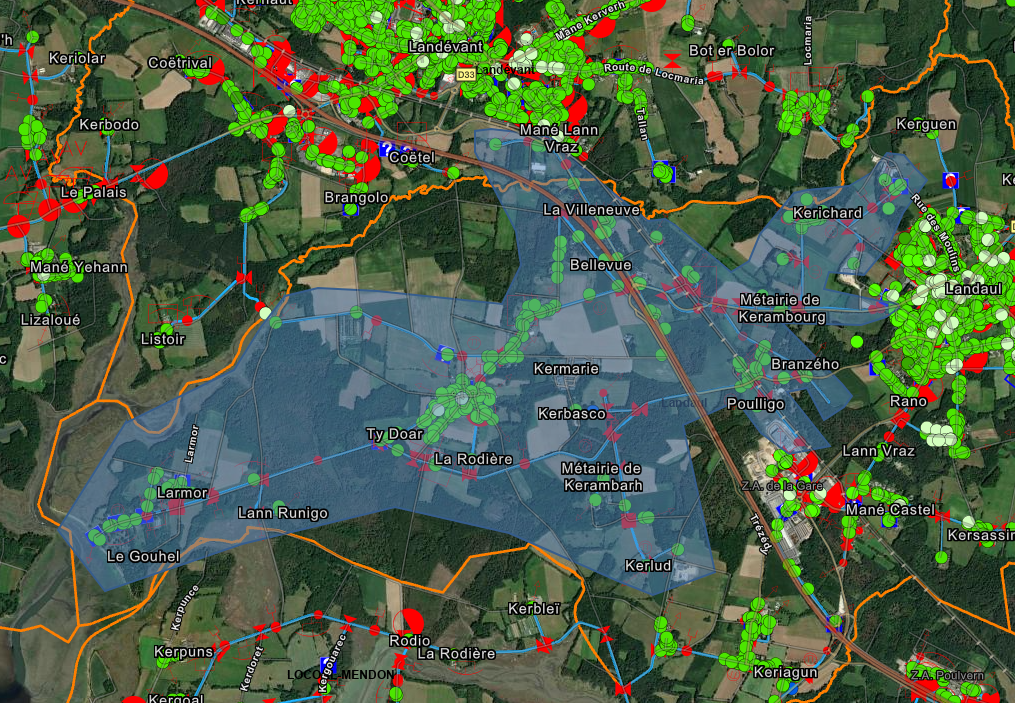Click the red pie marker right of Le Palais
1015x703 pixels.
[x=154, y=177]
